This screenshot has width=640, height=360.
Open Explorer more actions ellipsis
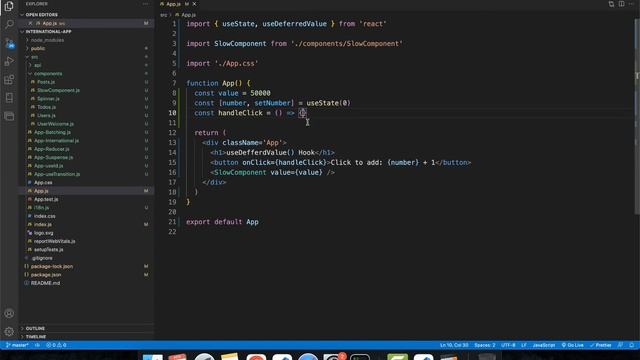[x=145, y=4]
